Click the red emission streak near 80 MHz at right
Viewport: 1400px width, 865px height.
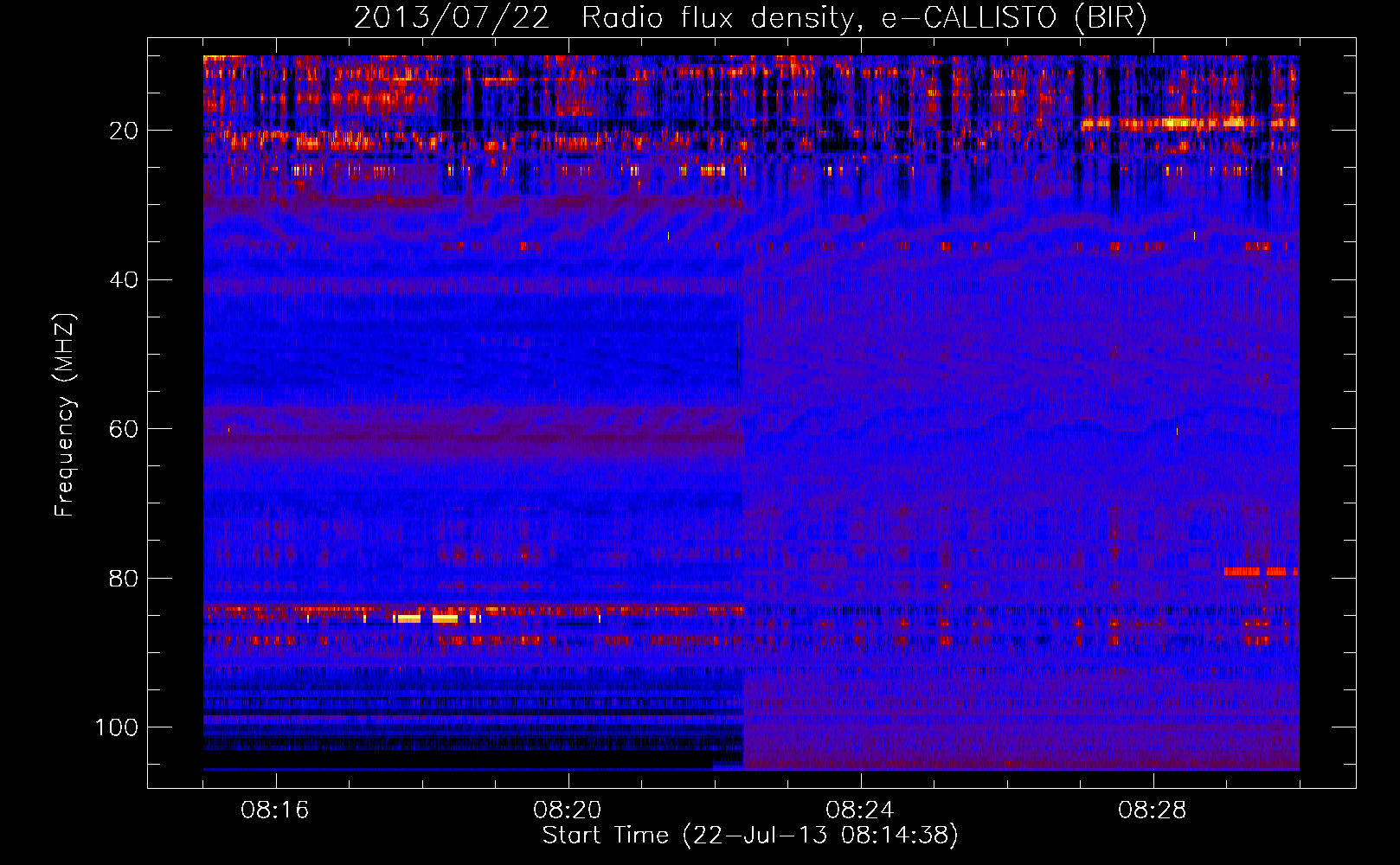click(1261, 572)
